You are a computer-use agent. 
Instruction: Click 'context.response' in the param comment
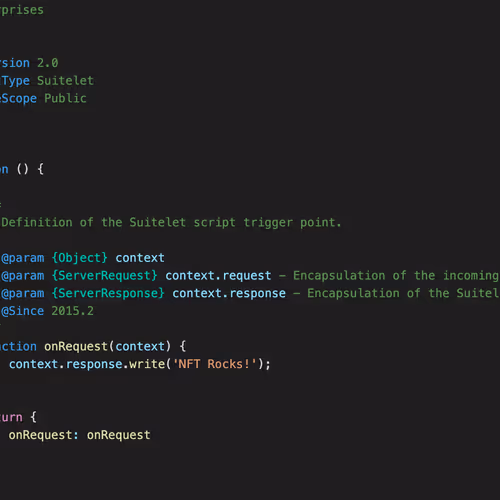click(x=229, y=293)
